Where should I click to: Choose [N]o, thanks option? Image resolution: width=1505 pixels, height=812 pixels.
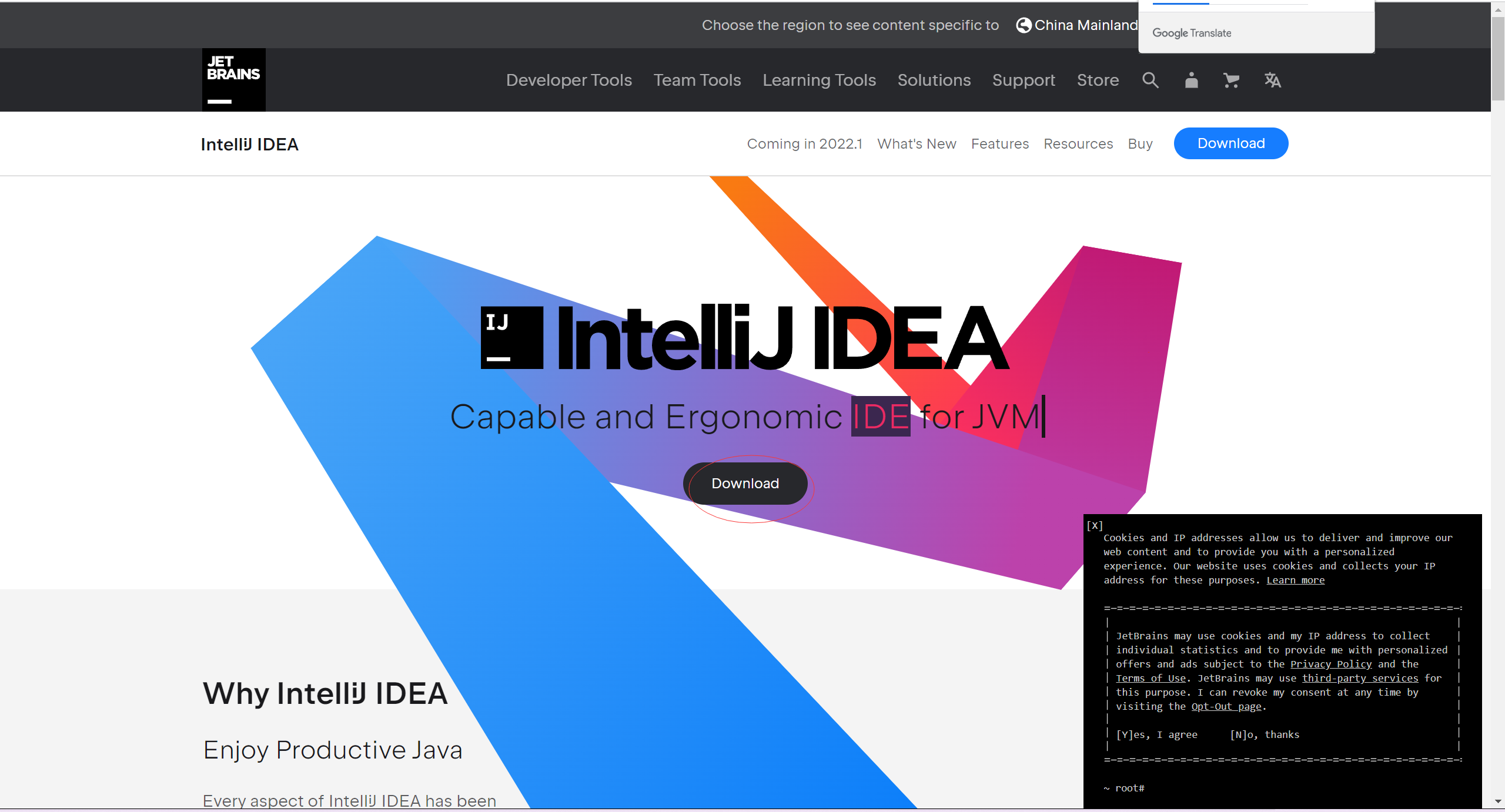(1265, 734)
